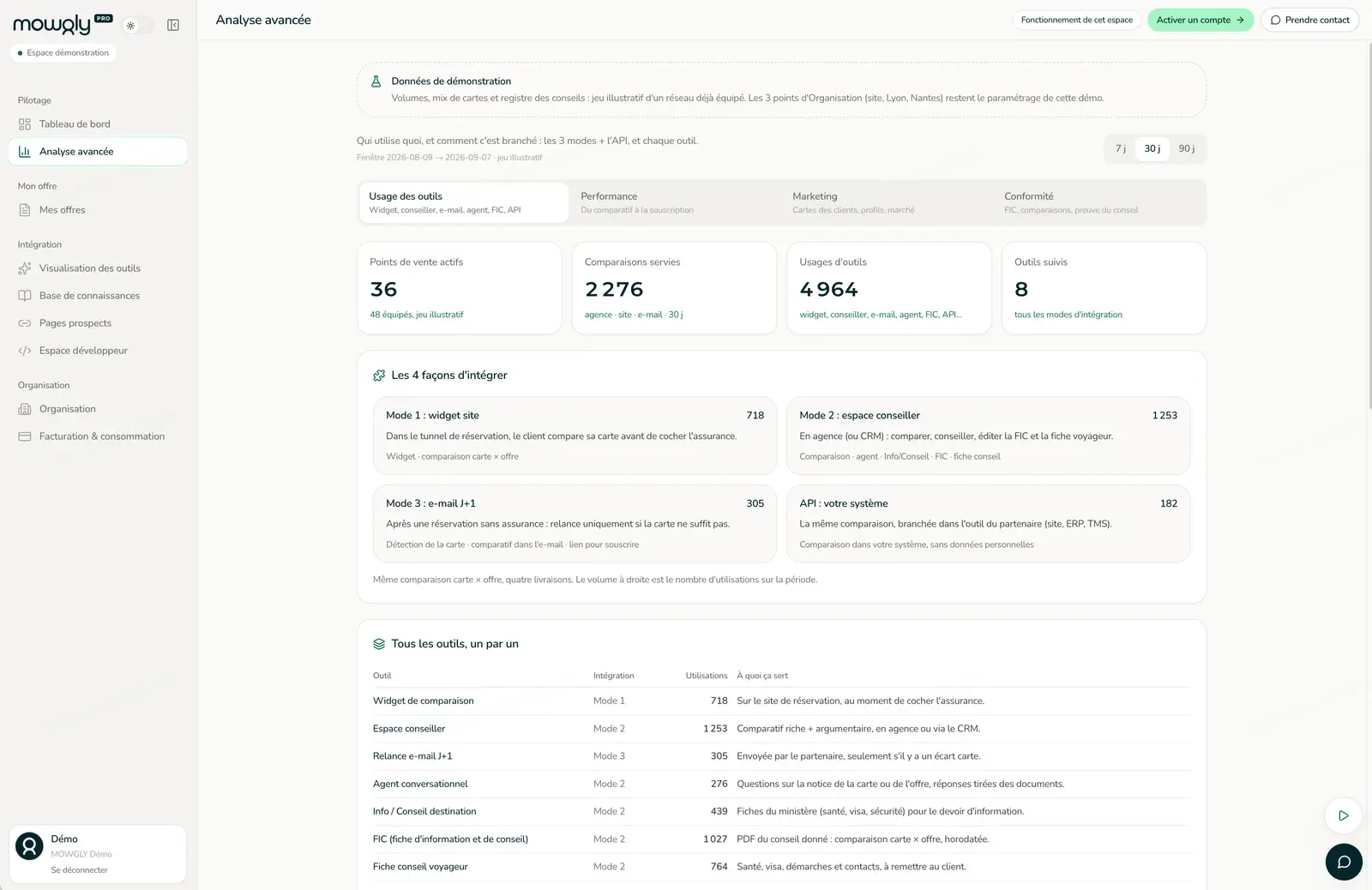Open the chat bubble widget
The image size is (1372, 890).
coord(1344,862)
